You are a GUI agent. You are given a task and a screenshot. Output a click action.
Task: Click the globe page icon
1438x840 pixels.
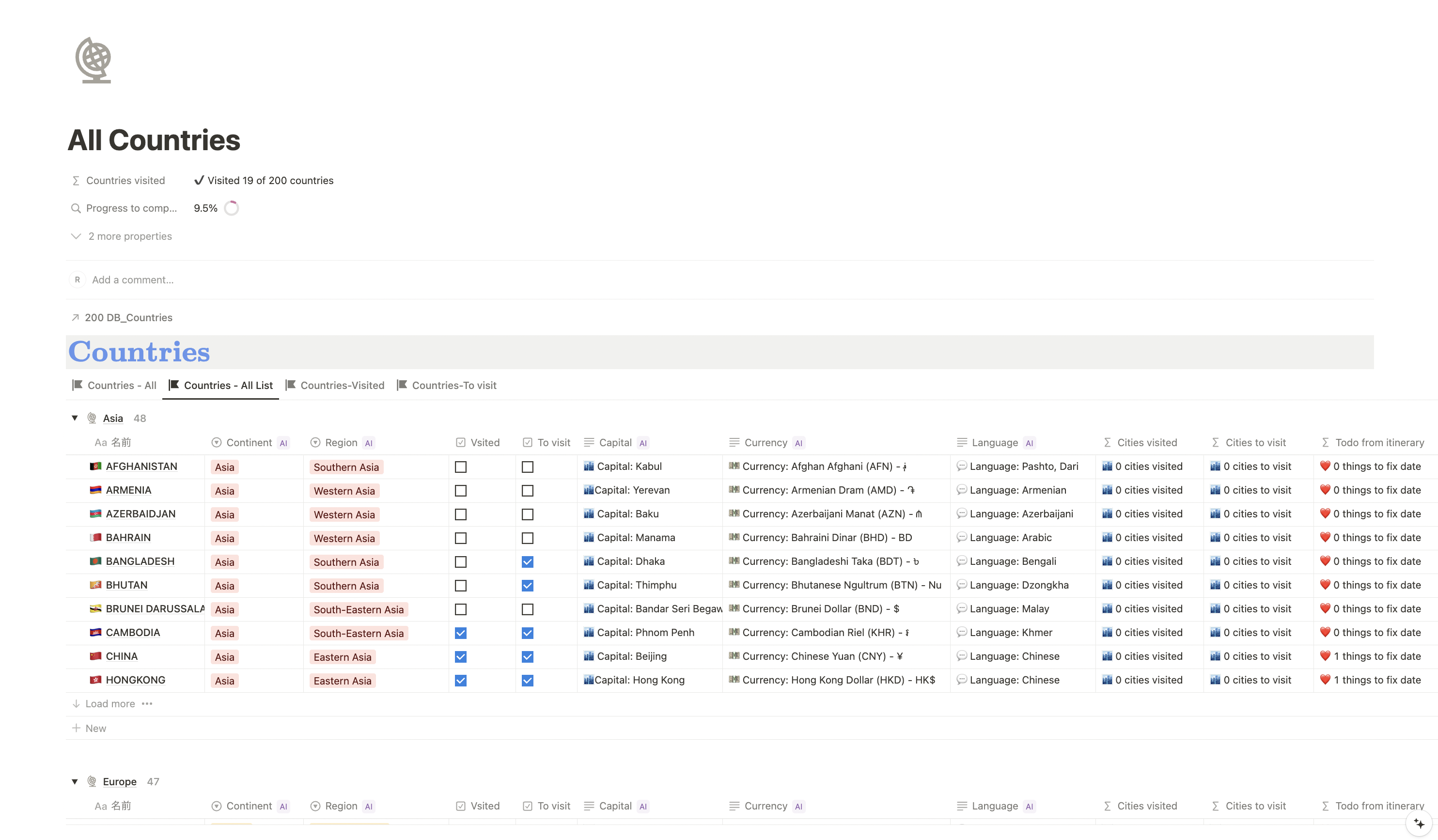coord(93,61)
